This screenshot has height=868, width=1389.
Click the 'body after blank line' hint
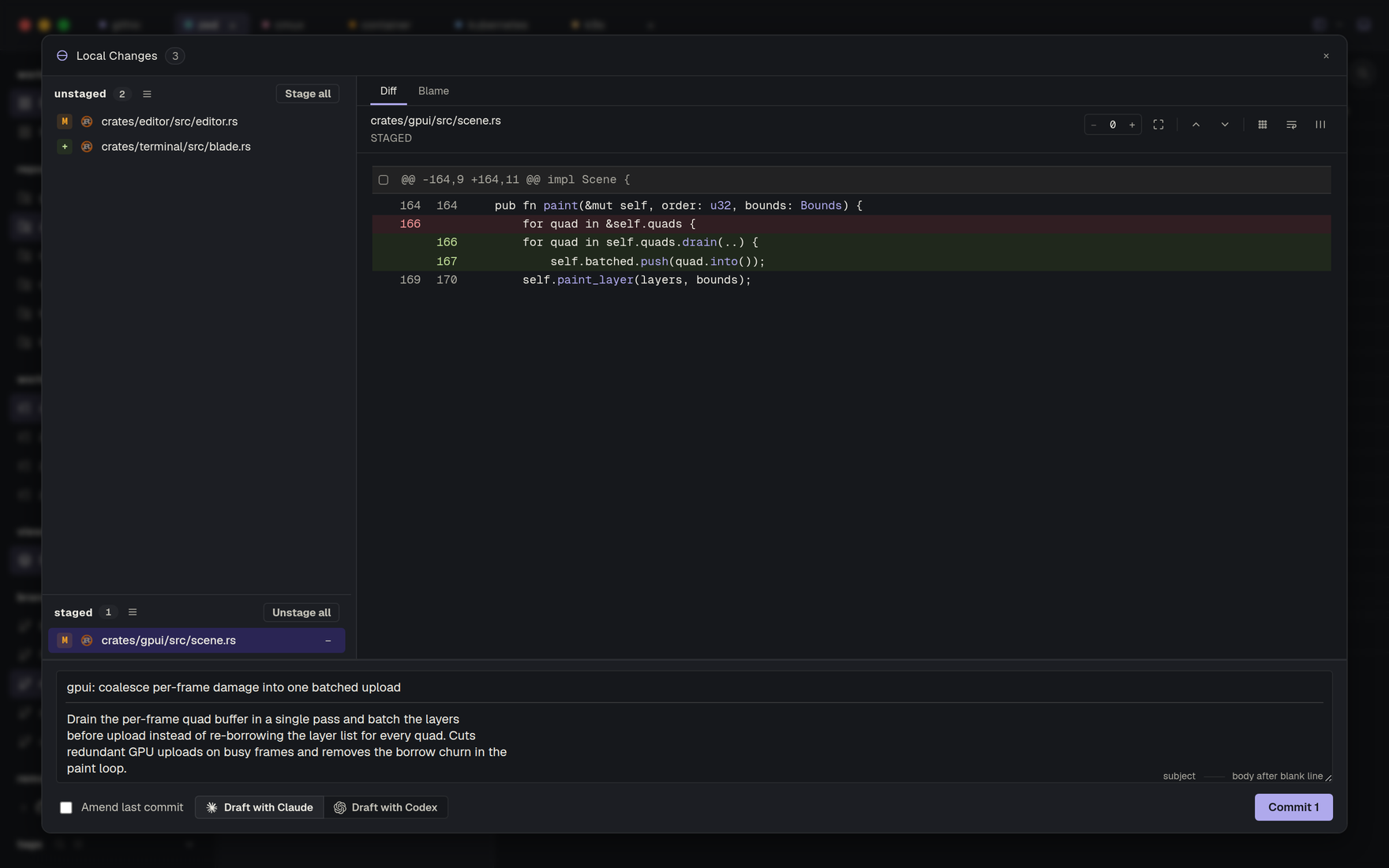1277,776
